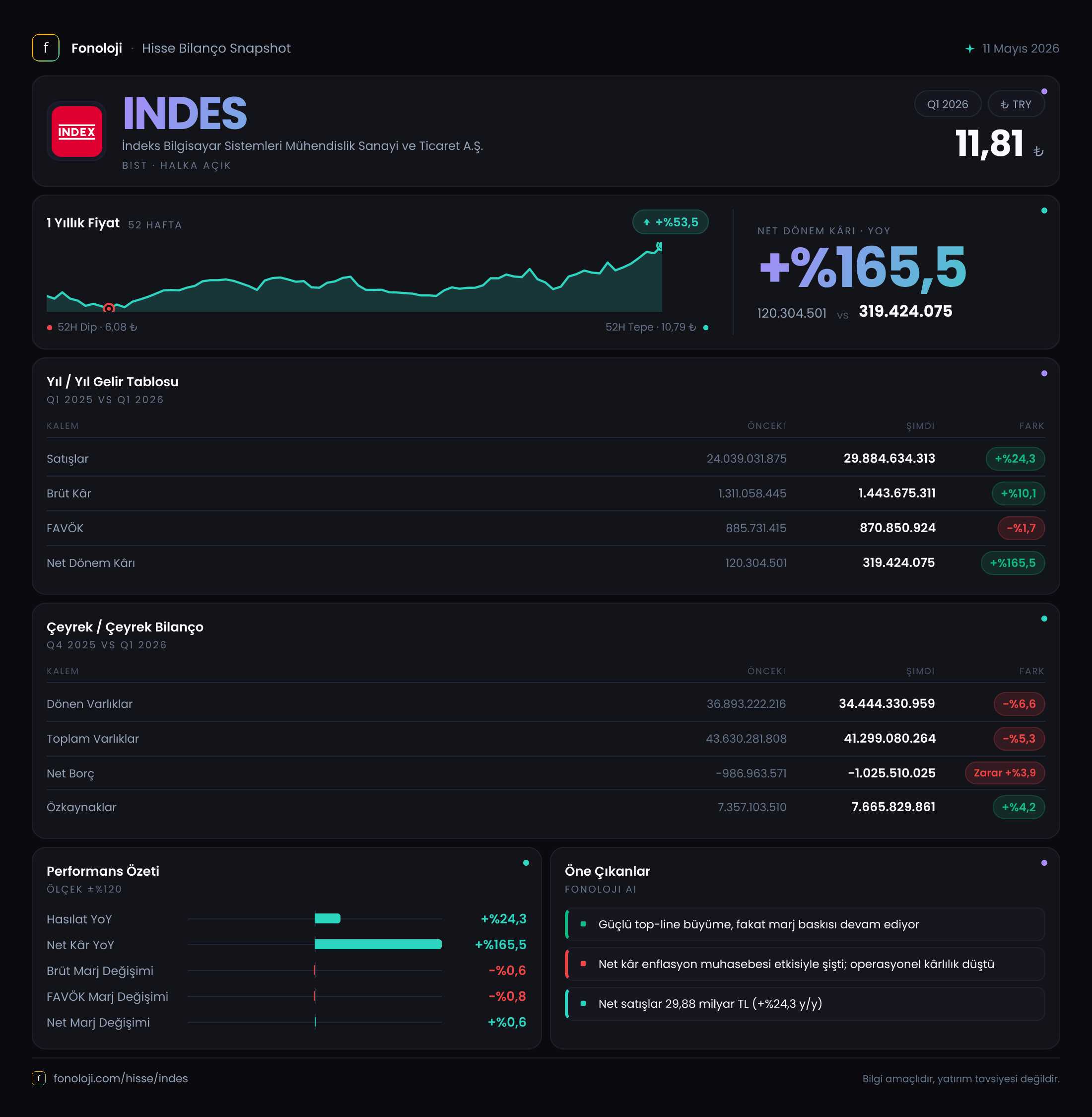This screenshot has width=1092, height=1117.
Task: Click the Net Kâr YoY performance bar
Action: point(378,944)
